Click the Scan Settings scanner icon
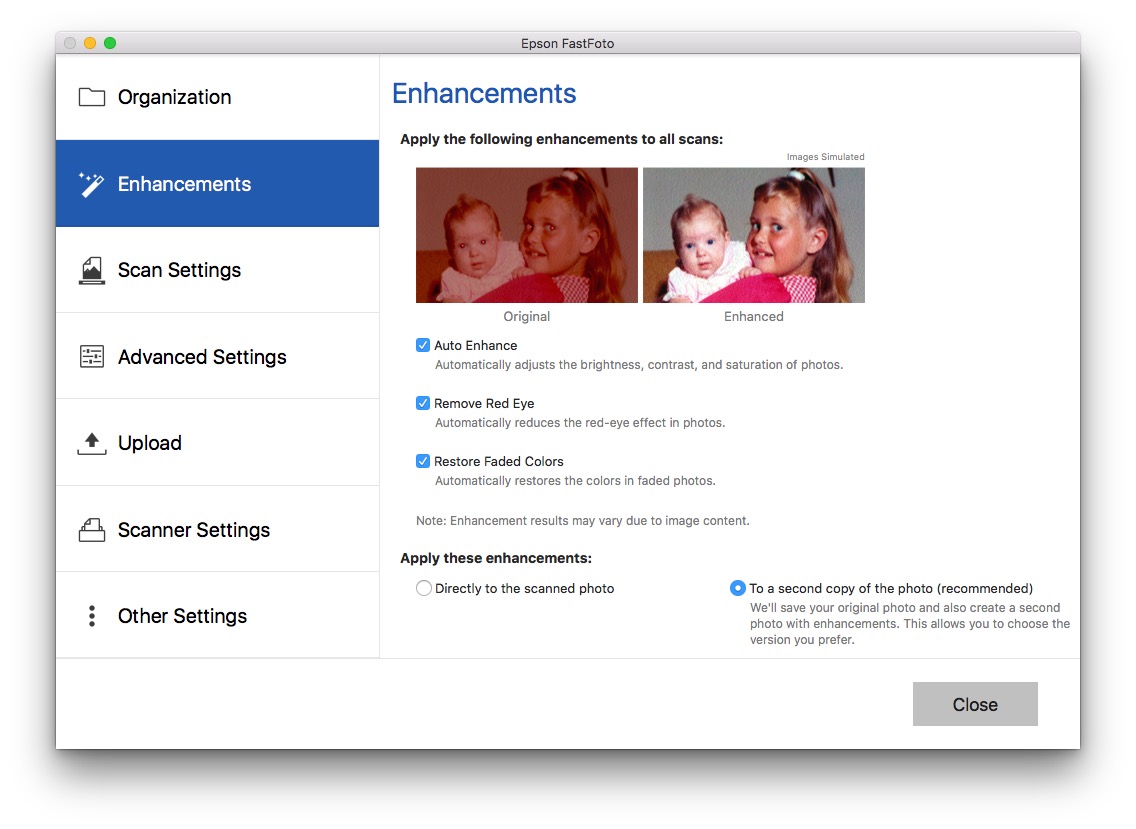This screenshot has width=1136, height=829. click(92, 270)
